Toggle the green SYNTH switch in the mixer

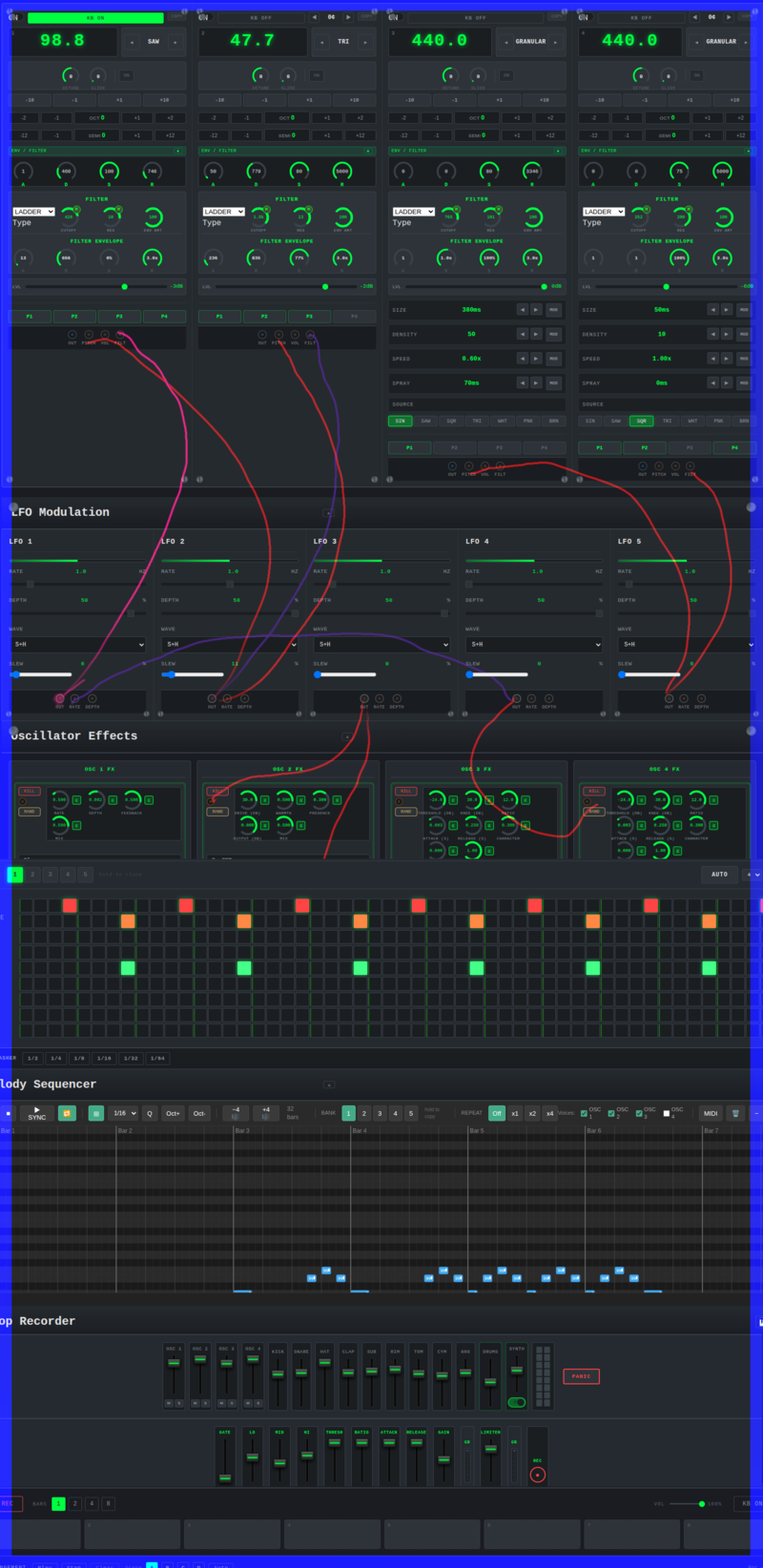pos(517,1402)
